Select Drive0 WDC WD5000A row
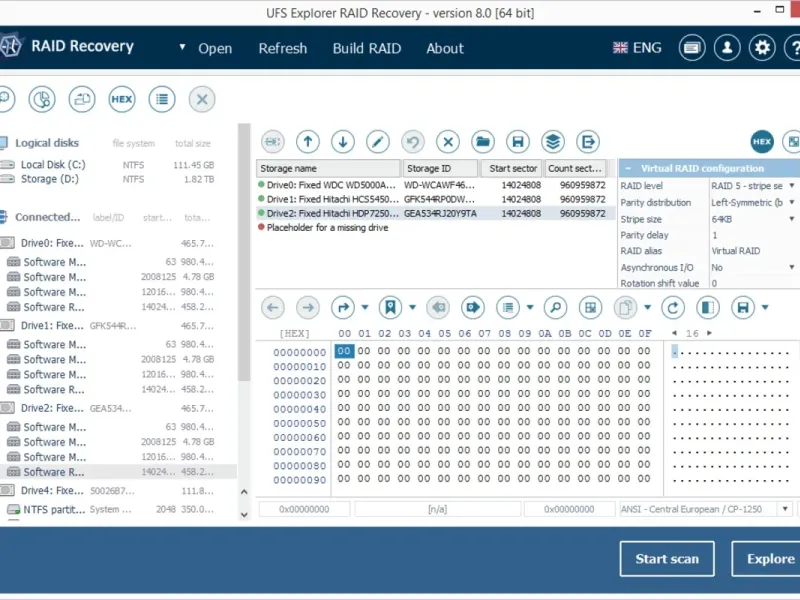Viewport: 800px width, 600px height. 435,185
